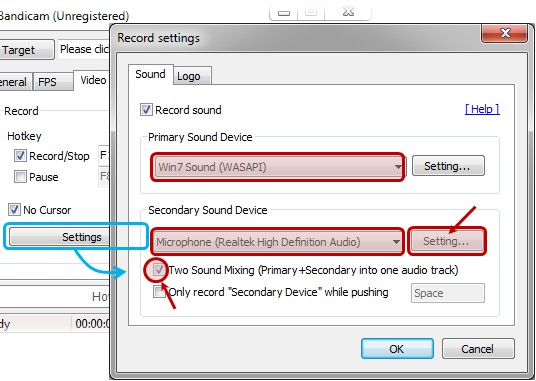This screenshot has height=381, width=536.
Task: Click the Target button in Bandicam window
Action: (27, 50)
